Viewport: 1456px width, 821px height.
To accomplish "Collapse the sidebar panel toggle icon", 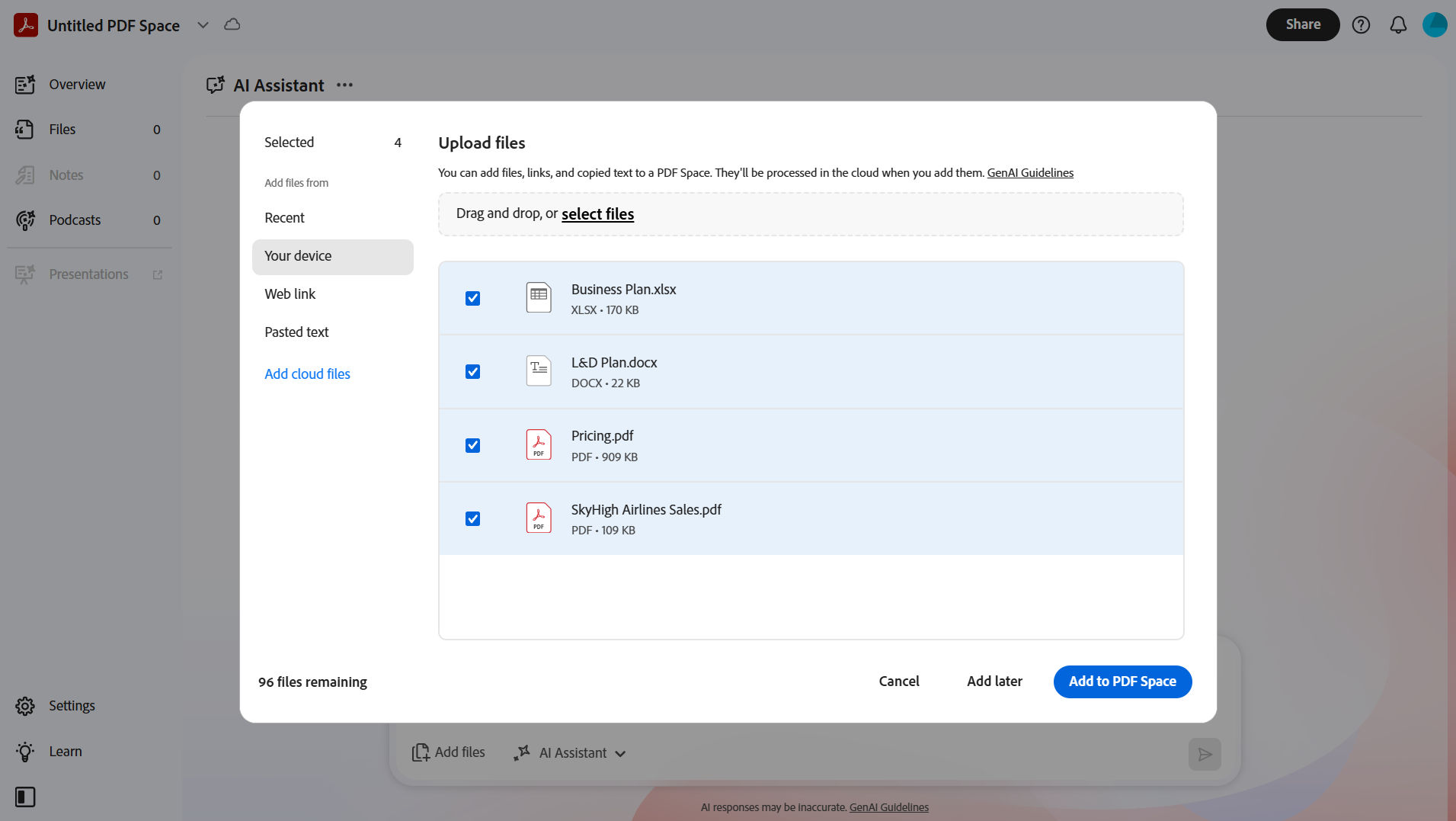I will 25,797.
